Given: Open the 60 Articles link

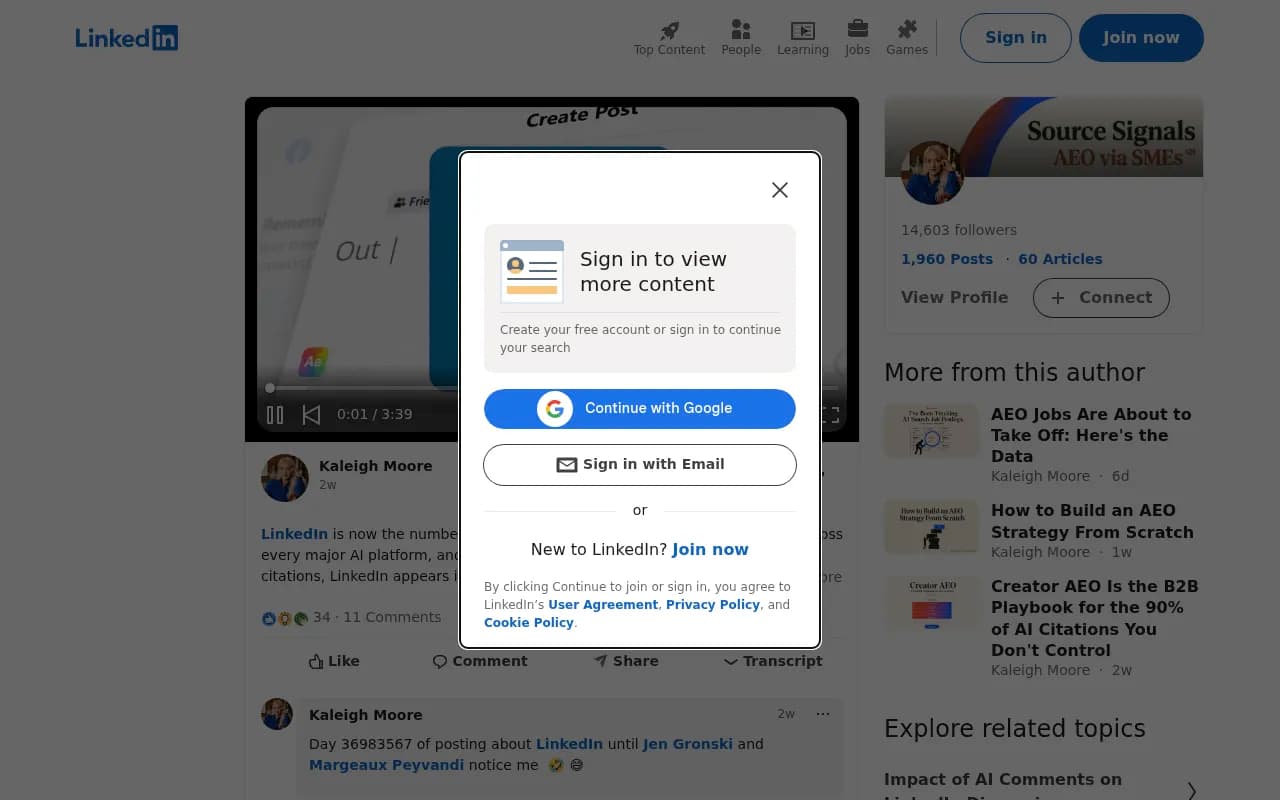Looking at the screenshot, I should (x=1060, y=259).
